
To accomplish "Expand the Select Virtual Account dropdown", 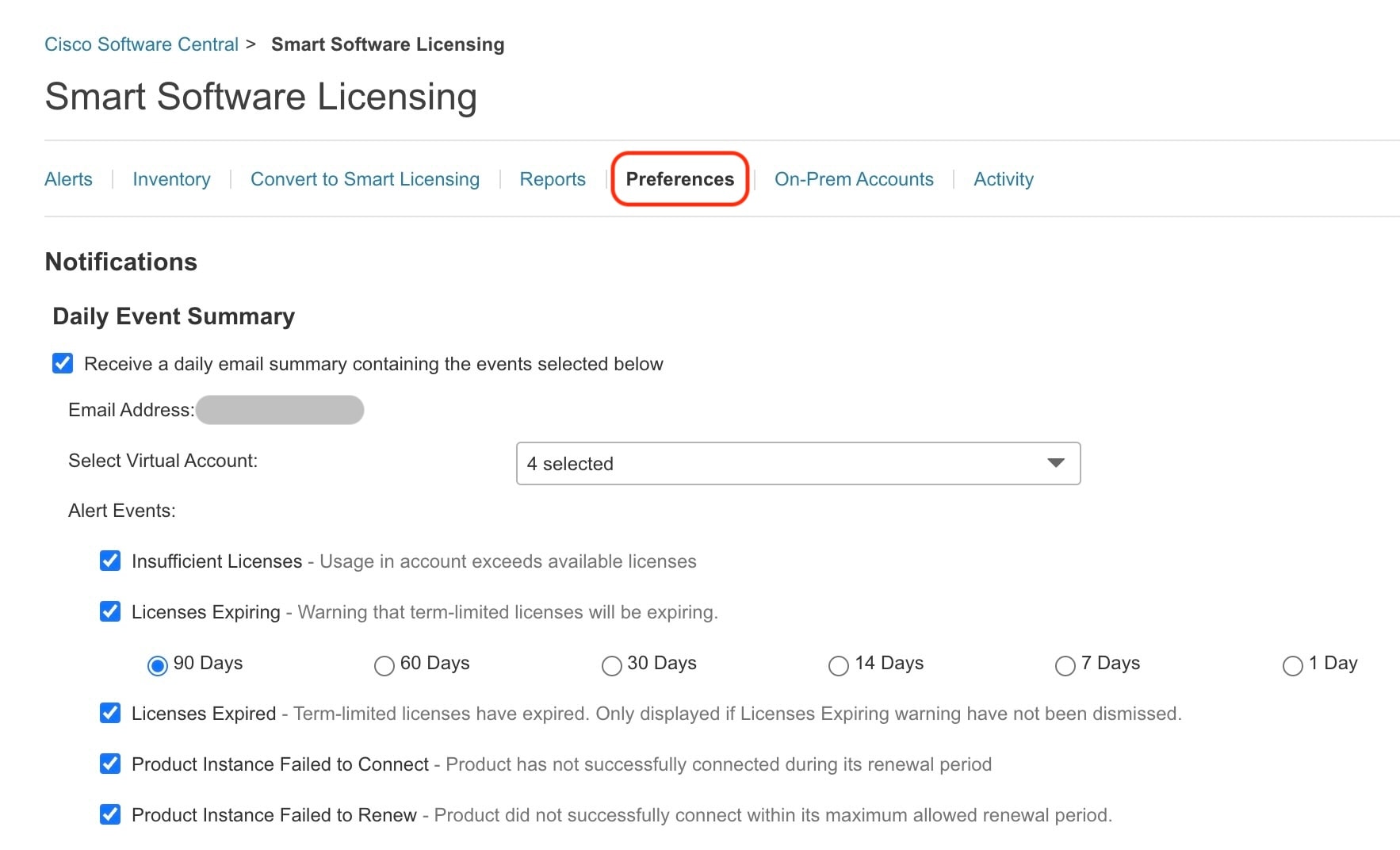I will coord(798,464).
